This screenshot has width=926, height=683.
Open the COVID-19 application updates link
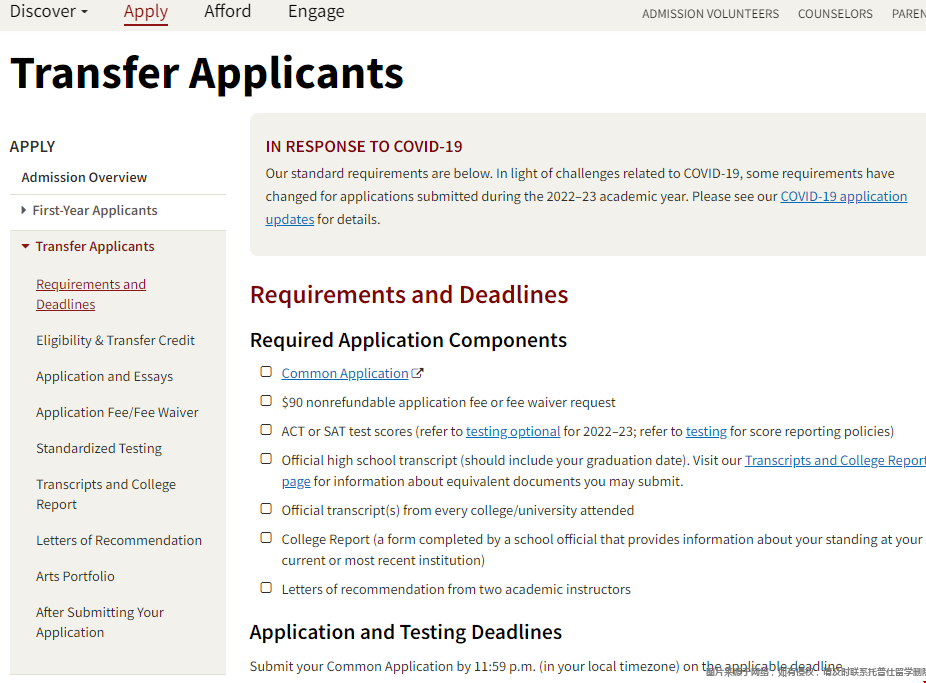coord(843,197)
